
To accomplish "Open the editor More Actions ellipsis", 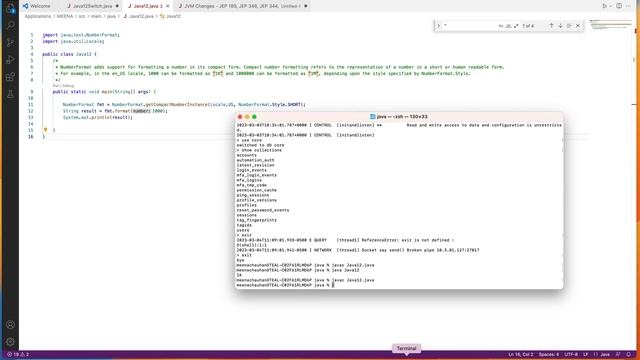I will click(x=629, y=6).
